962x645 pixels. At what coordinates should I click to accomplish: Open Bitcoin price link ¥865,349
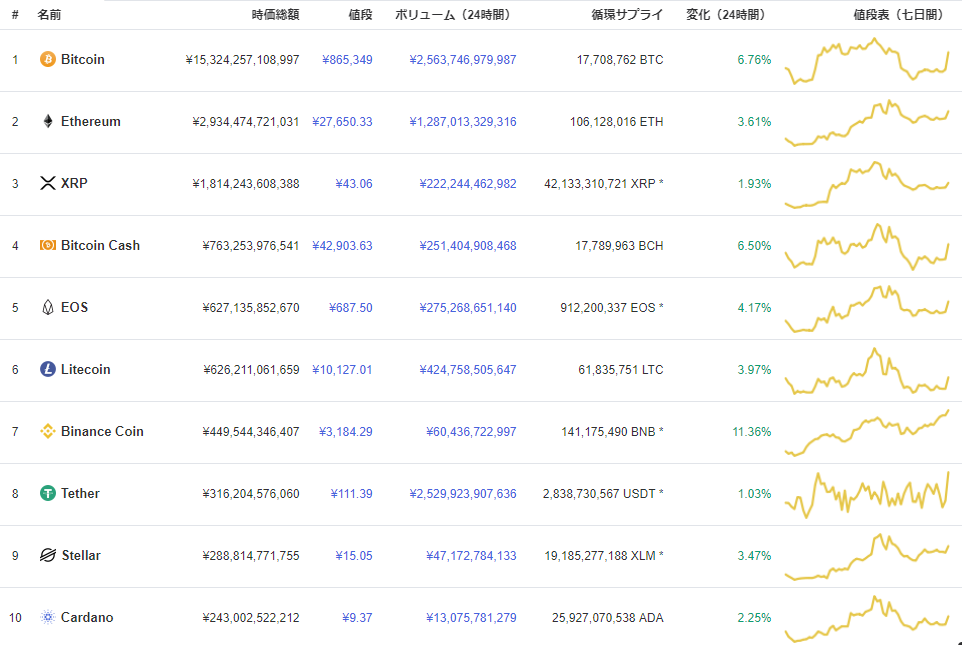[347, 60]
